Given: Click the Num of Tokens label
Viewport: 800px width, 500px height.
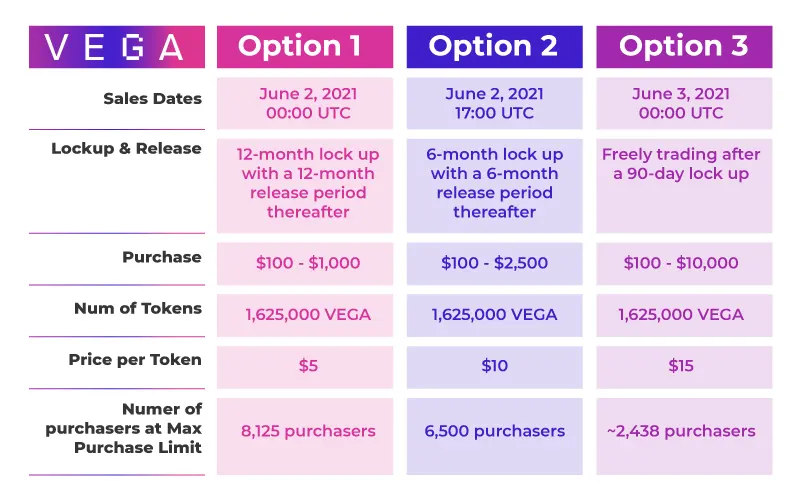Looking at the screenshot, I should tap(138, 308).
